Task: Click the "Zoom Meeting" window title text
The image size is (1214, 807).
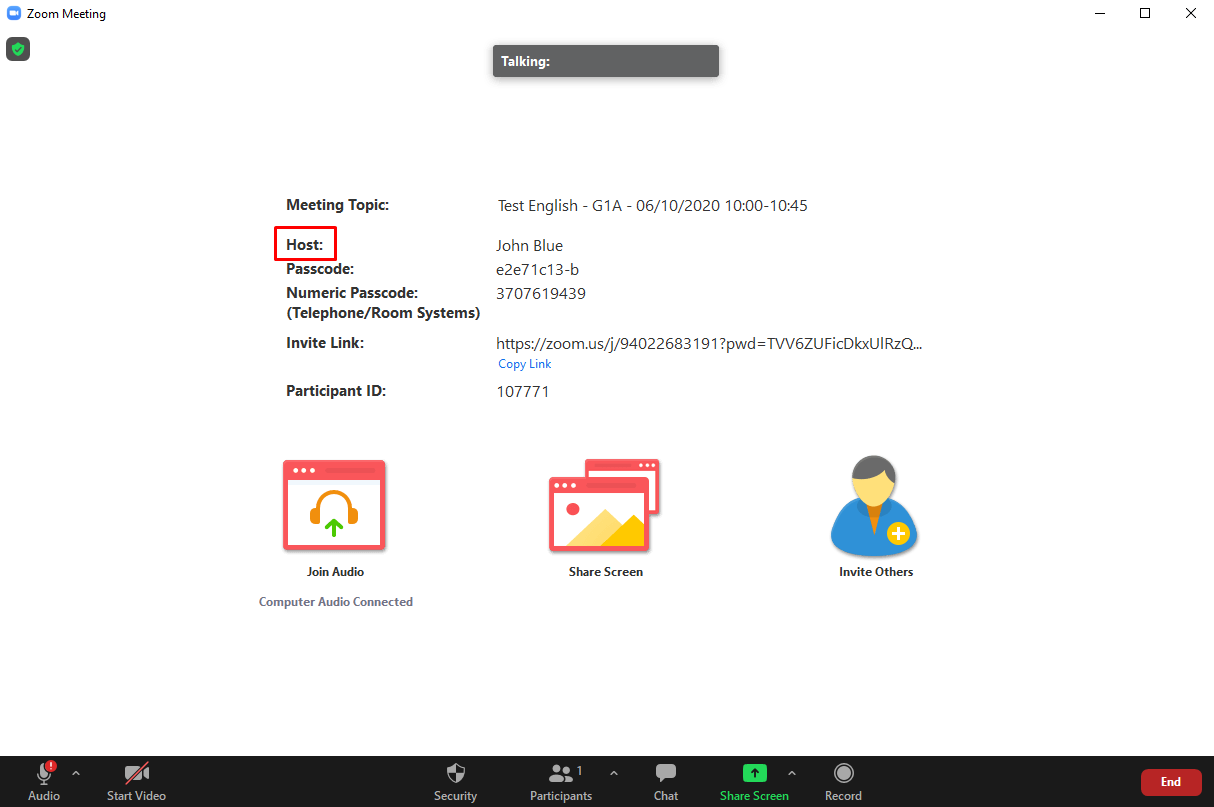Action: [67, 14]
